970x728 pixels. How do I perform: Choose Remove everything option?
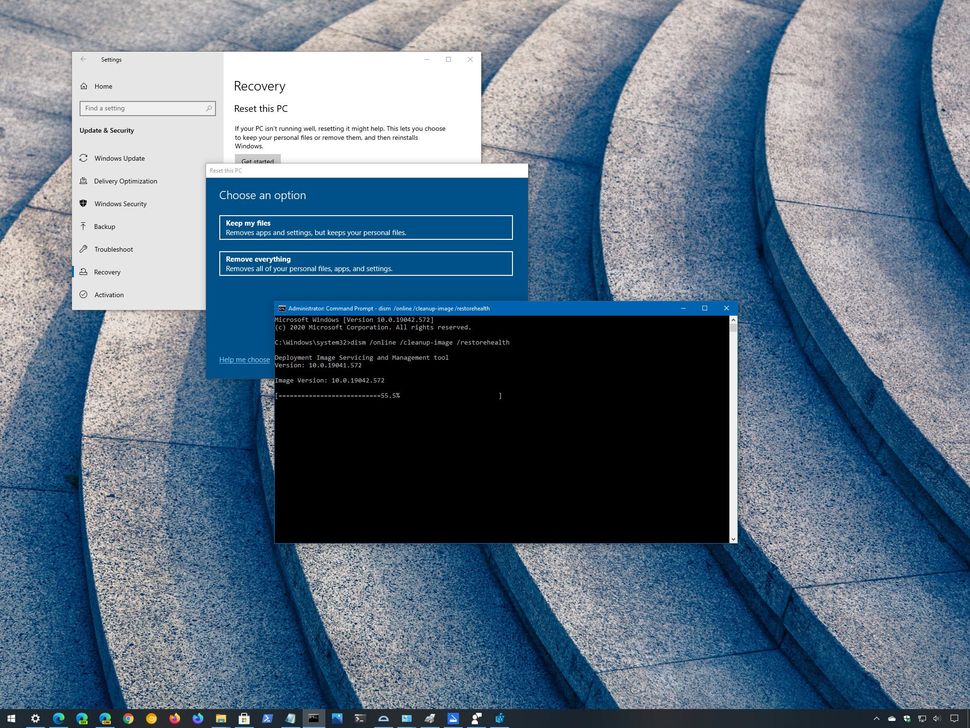(366, 263)
